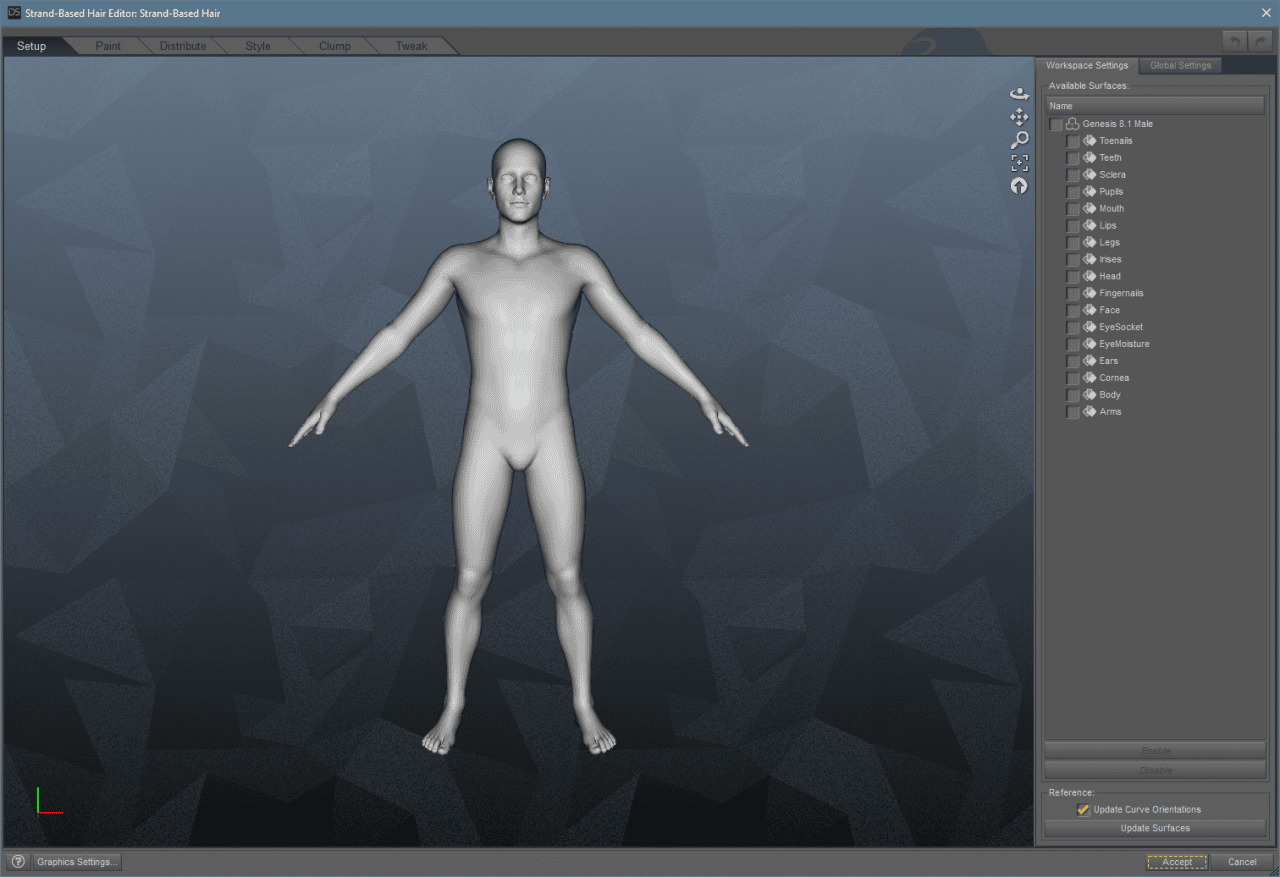1280x877 pixels.
Task: Open Graphics Settings dialog
Action: pyautogui.click(x=77, y=861)
